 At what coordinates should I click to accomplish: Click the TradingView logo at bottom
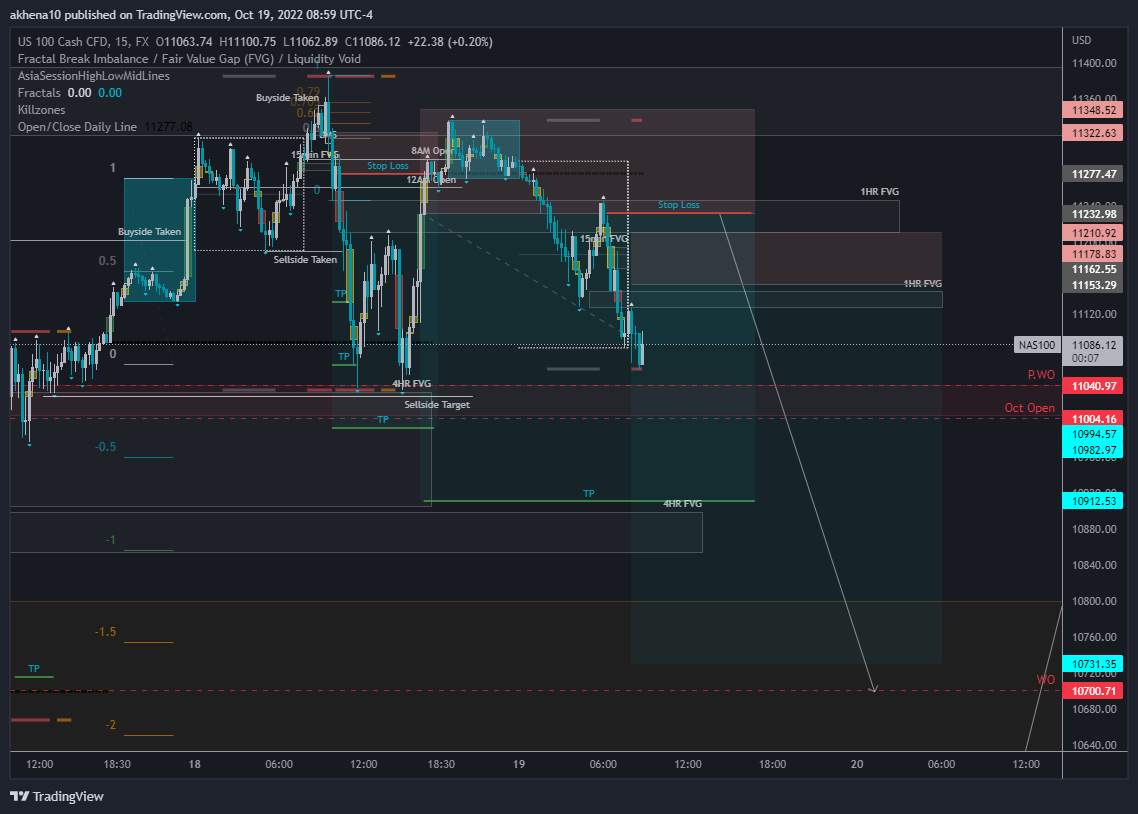click(57, 796)
